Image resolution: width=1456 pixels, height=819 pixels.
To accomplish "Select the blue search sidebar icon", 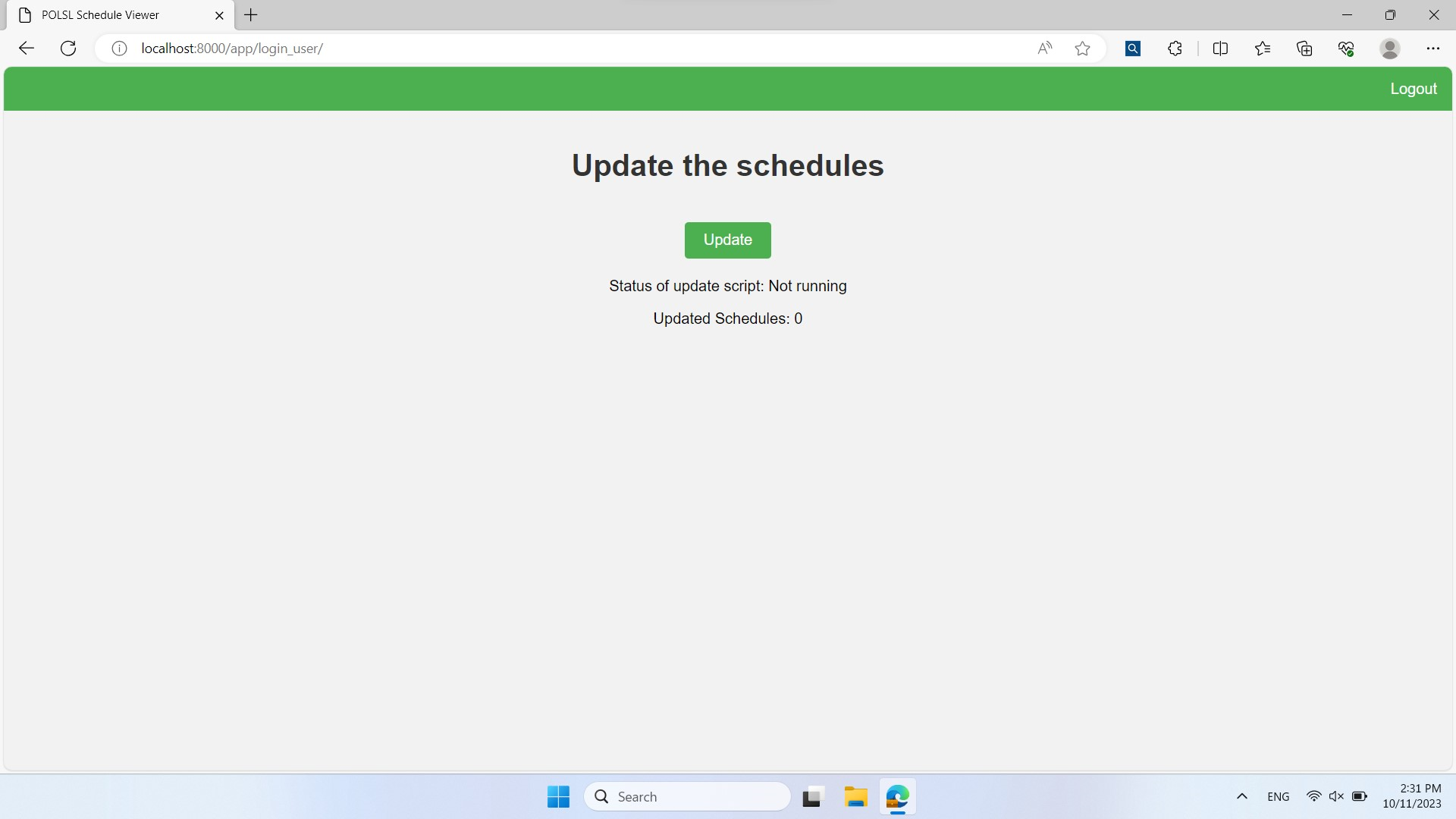I will coord(1133,48).
